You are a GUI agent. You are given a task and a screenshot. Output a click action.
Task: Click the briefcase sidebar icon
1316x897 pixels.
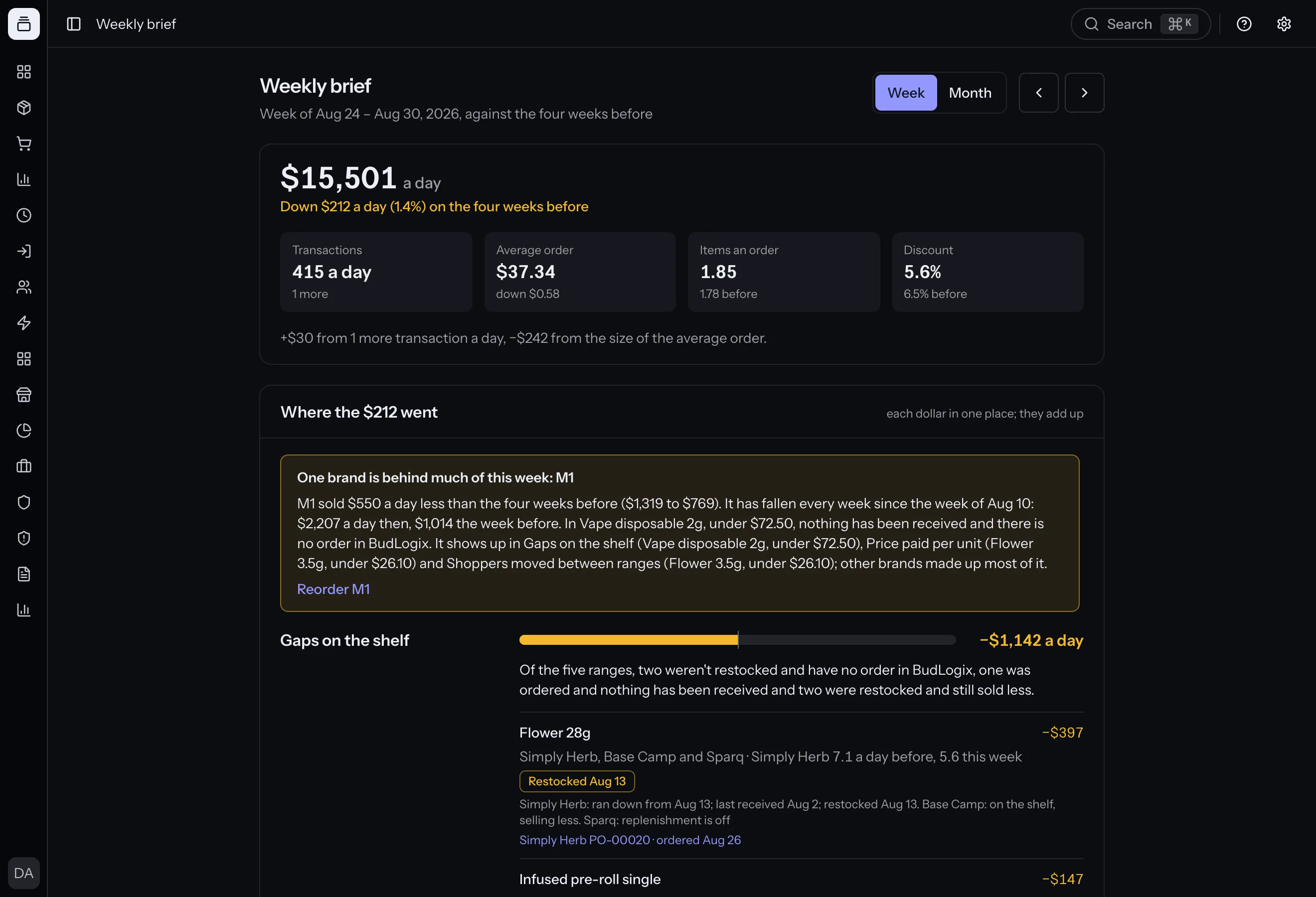point(24,466)
